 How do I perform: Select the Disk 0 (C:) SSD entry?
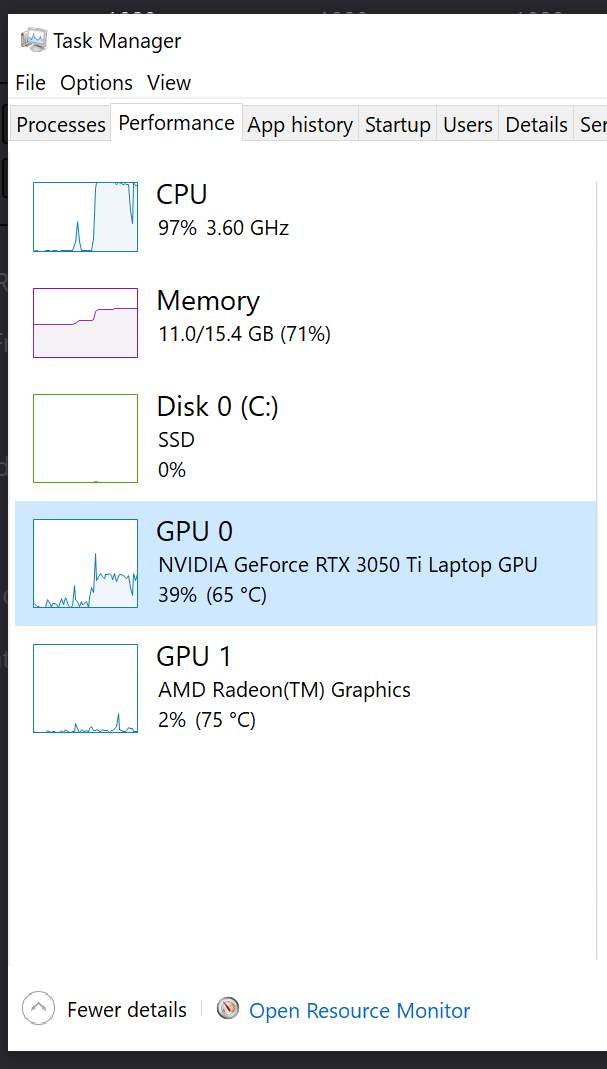[x=306, y=438]
